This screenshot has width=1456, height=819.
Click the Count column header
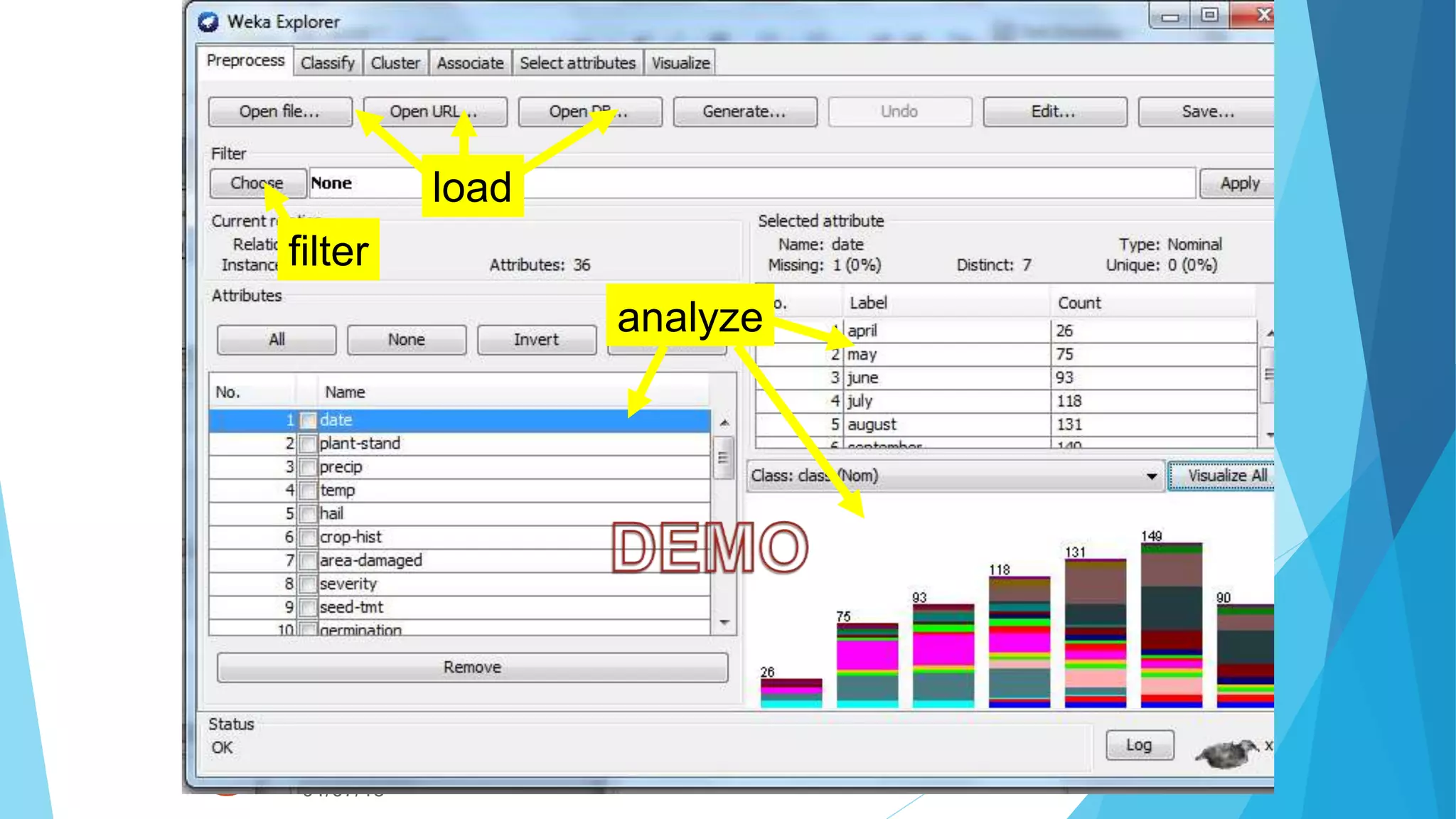1153,303
